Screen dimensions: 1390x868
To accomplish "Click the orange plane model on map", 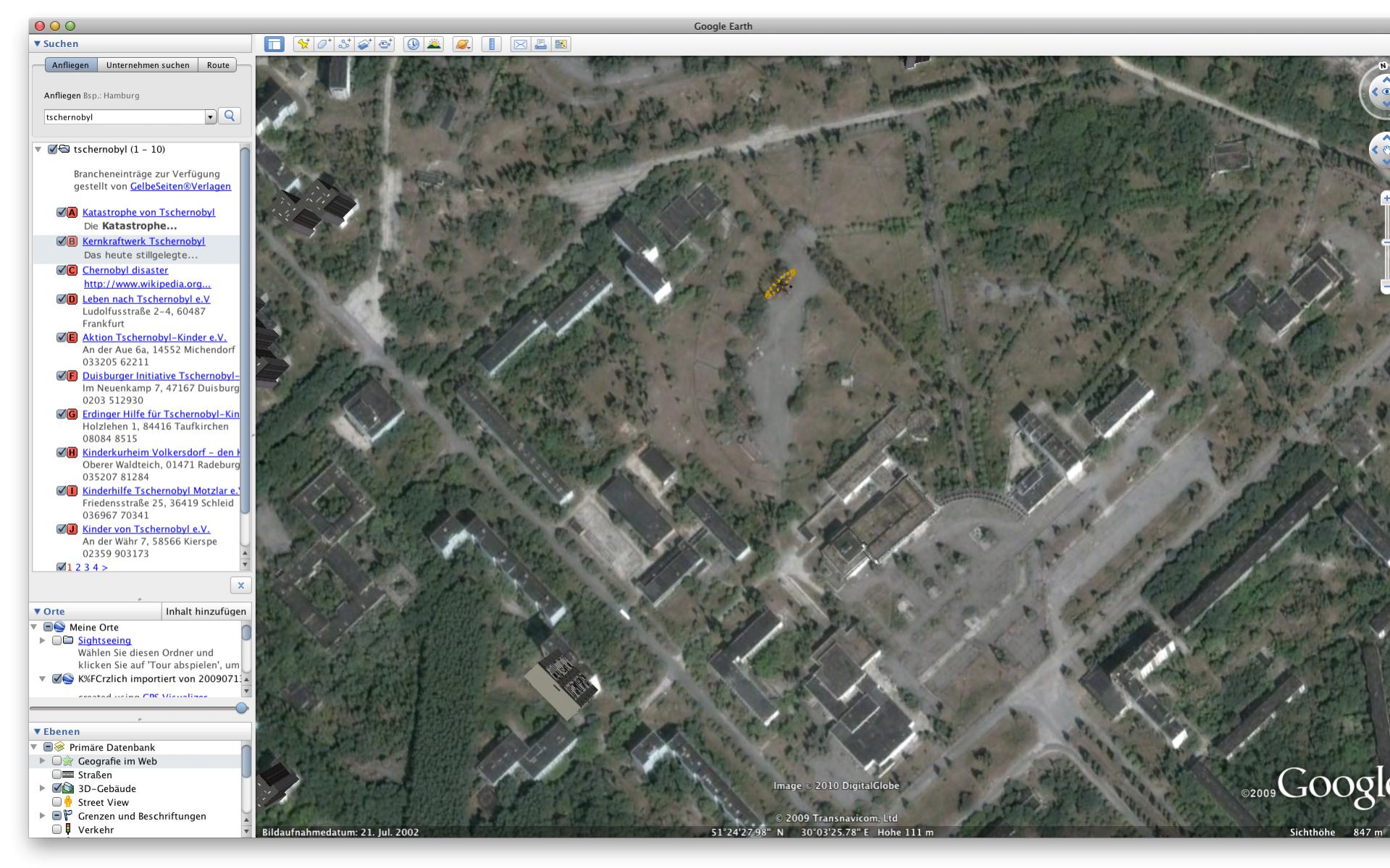I will tap(781, 283).
